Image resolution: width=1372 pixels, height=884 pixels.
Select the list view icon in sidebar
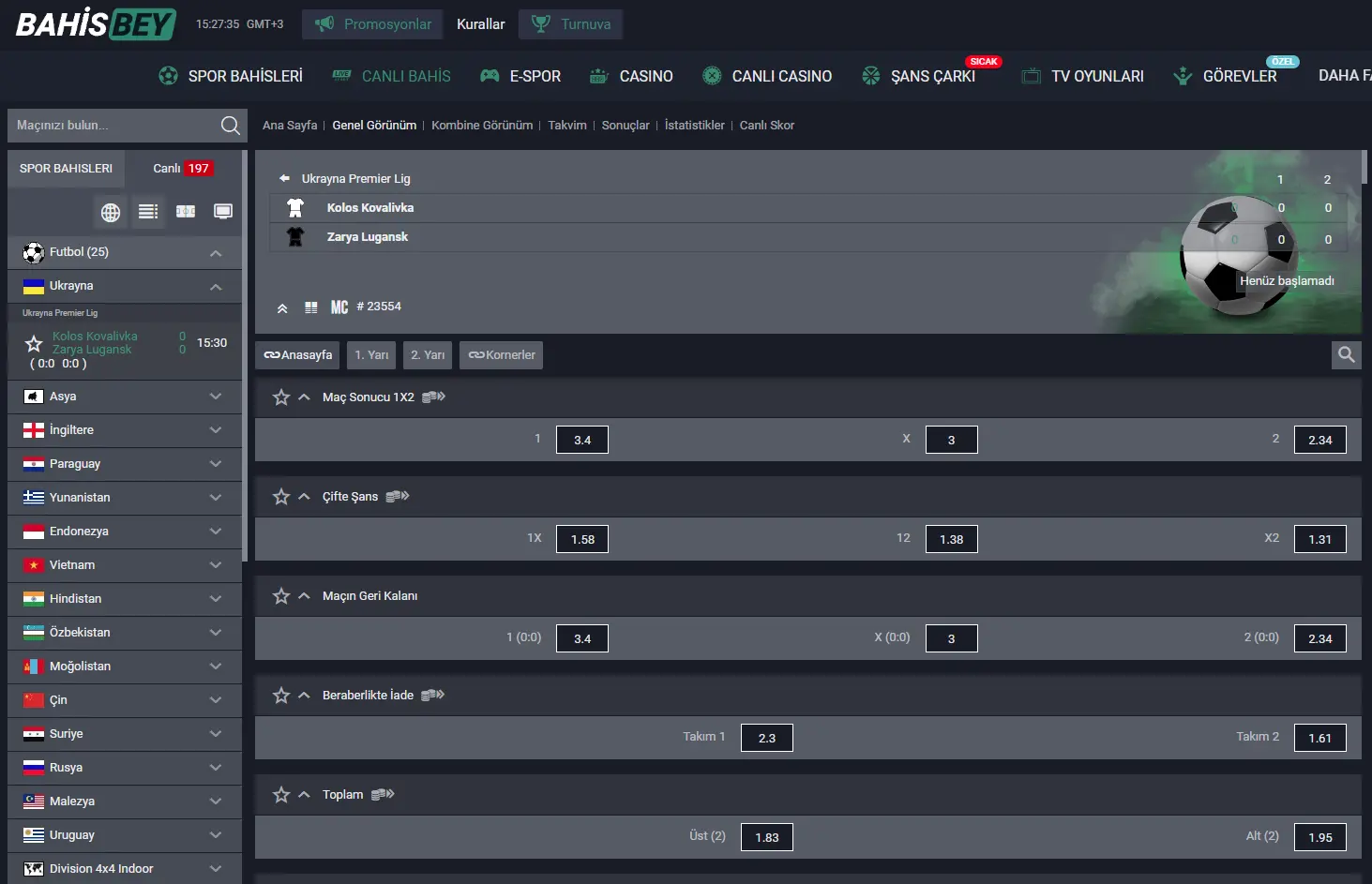[148, 212]
